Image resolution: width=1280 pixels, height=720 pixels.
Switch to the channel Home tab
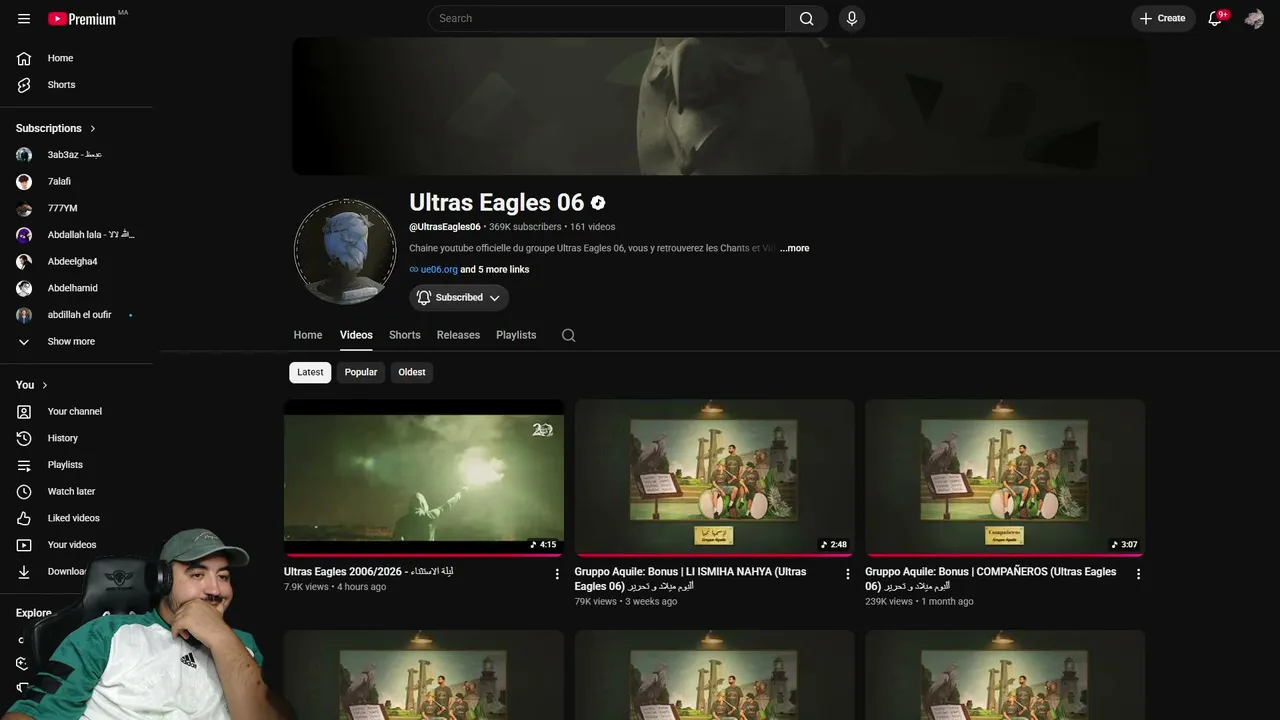(x=308, y=335)
